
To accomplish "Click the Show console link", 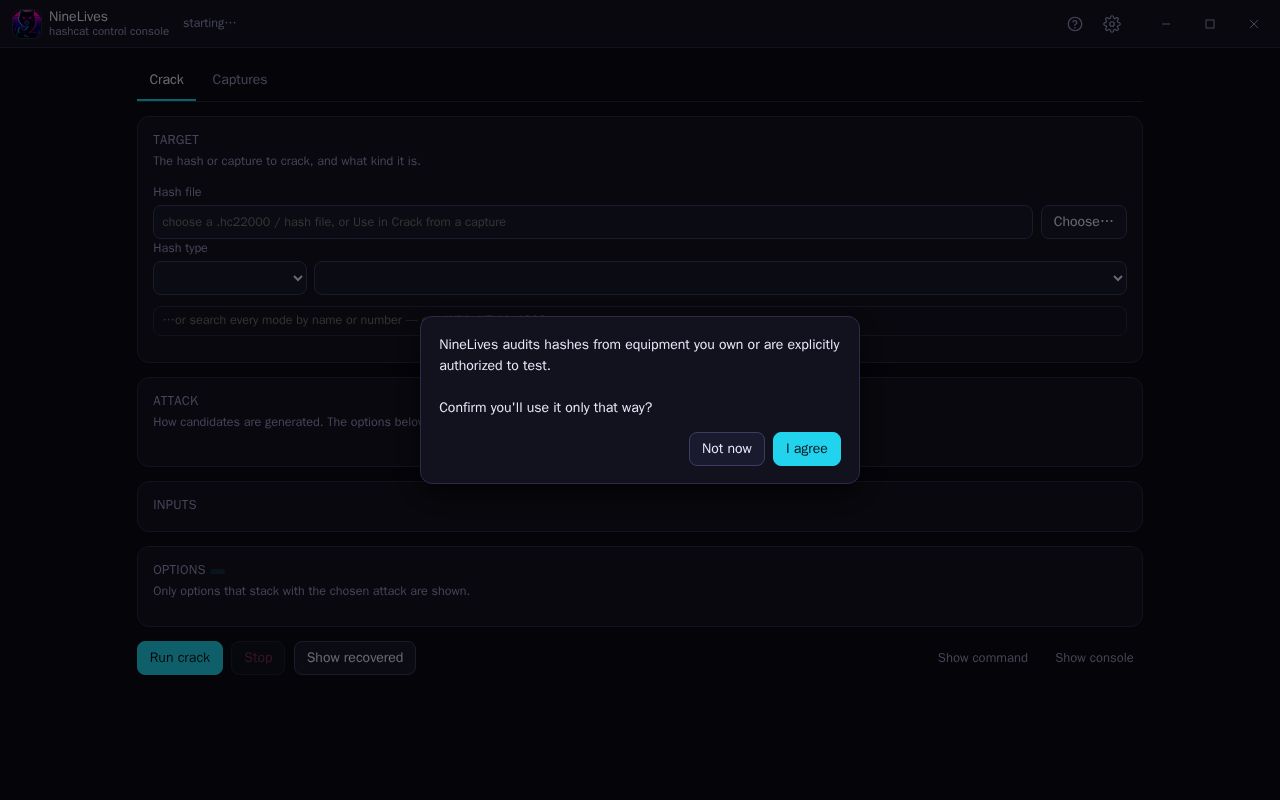I will 1094,658.
